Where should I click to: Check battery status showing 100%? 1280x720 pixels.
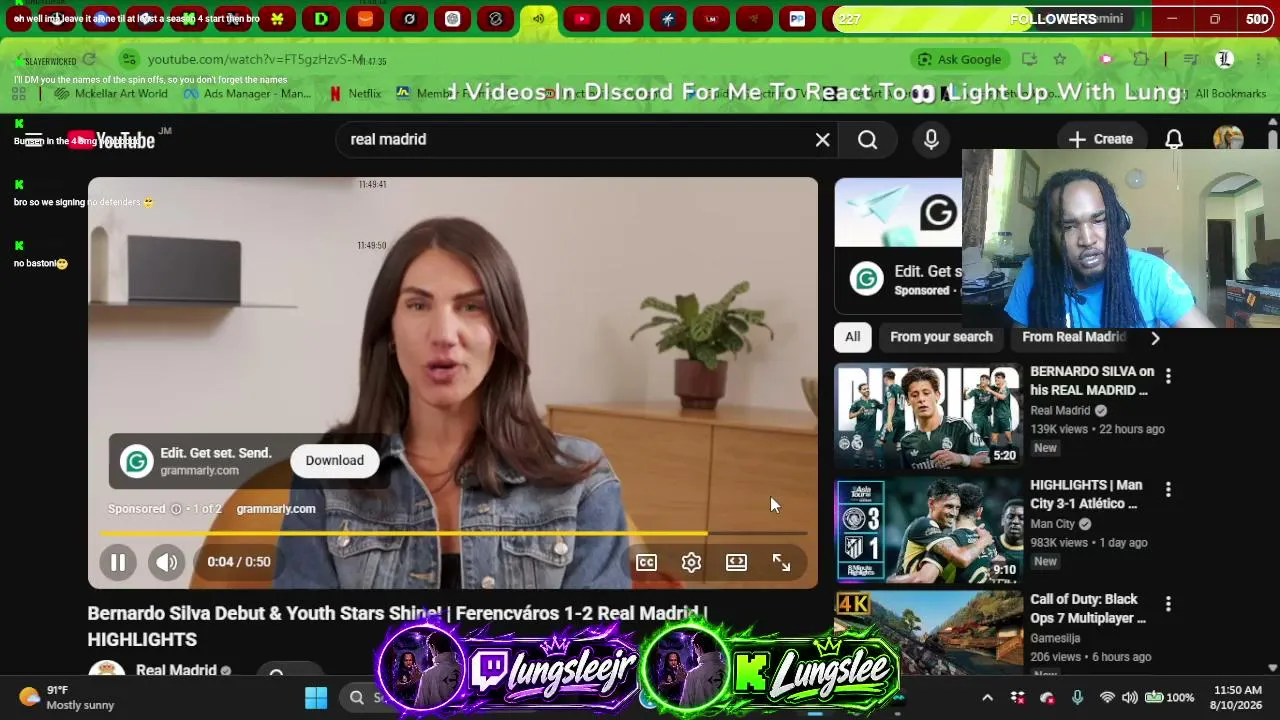[x=1169, y=697]
